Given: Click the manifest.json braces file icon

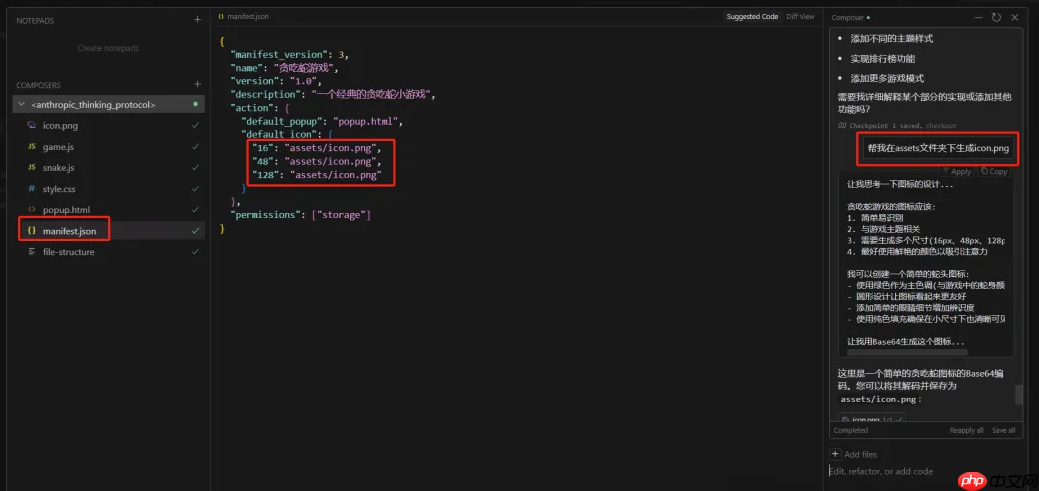Looking at the screenshot, I should pos(31,231).
